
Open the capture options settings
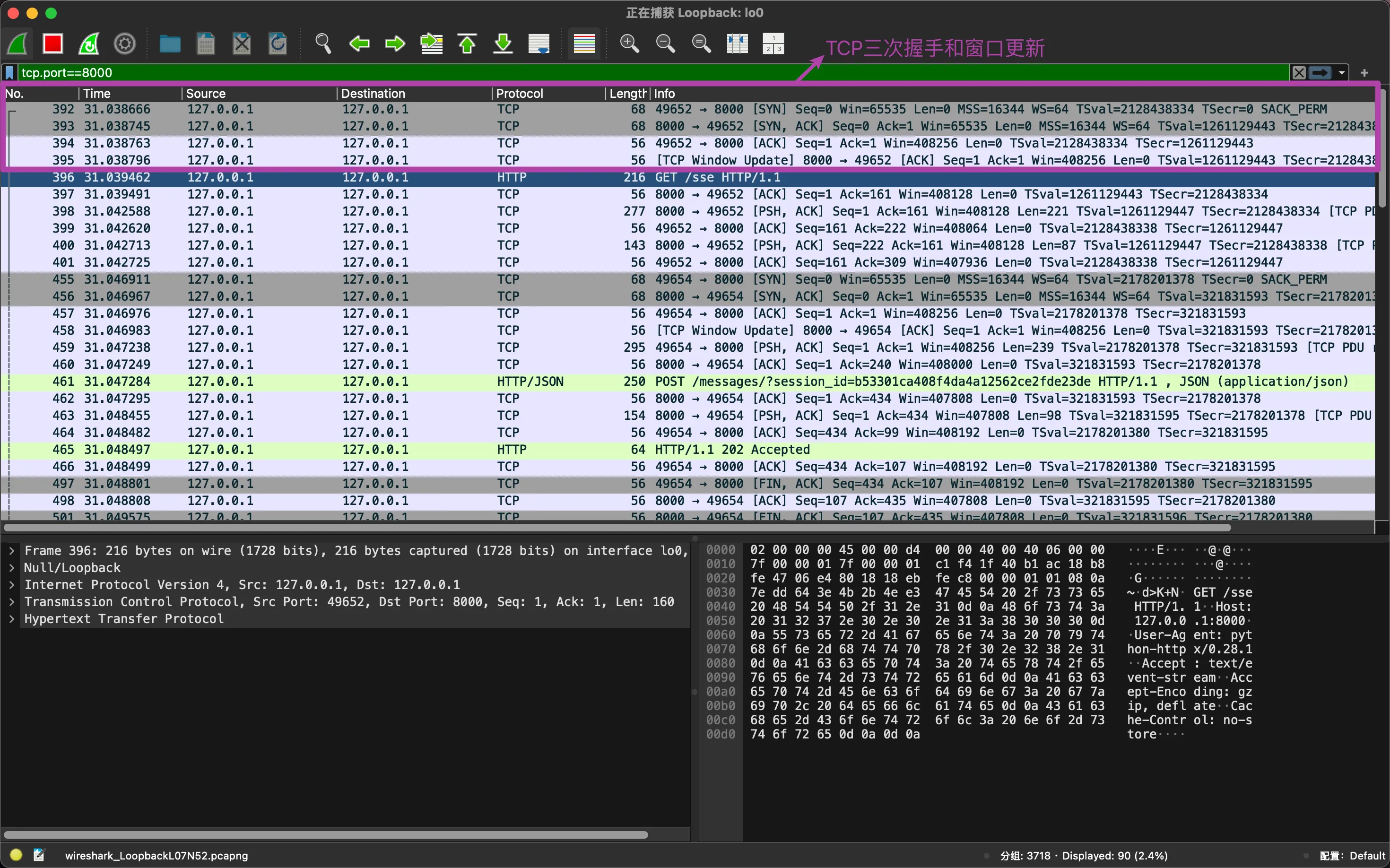[124, 43]
